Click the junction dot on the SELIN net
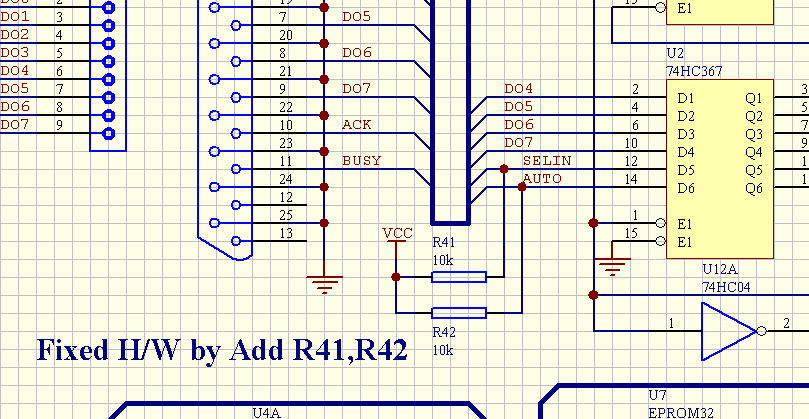Viewport: 809px width, 419px height. click(x=503, y=170)
